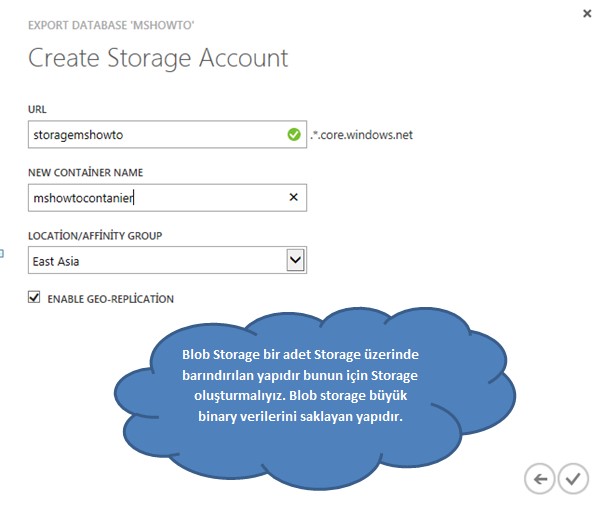595x505 pixels.
Task: Click the NEW CONTAINER NAME label
Action: pos(86,172)
